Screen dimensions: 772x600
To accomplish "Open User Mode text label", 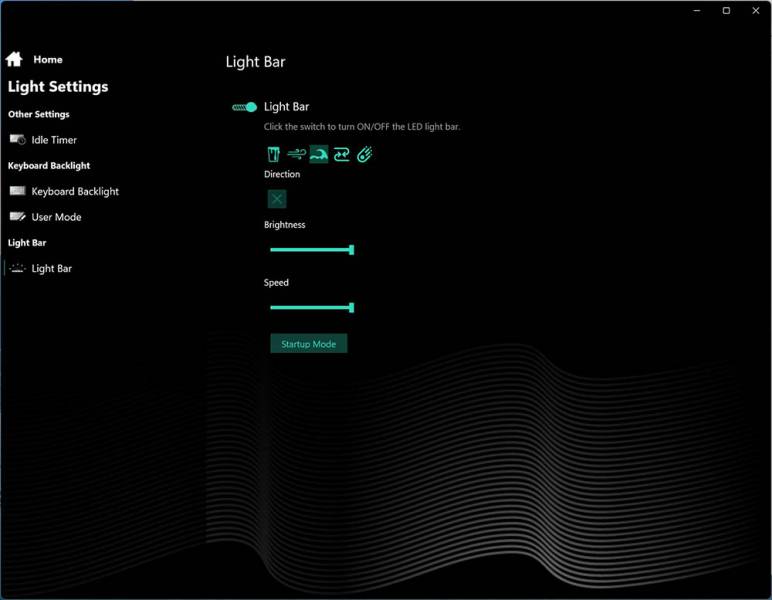I will pos(57,217).
